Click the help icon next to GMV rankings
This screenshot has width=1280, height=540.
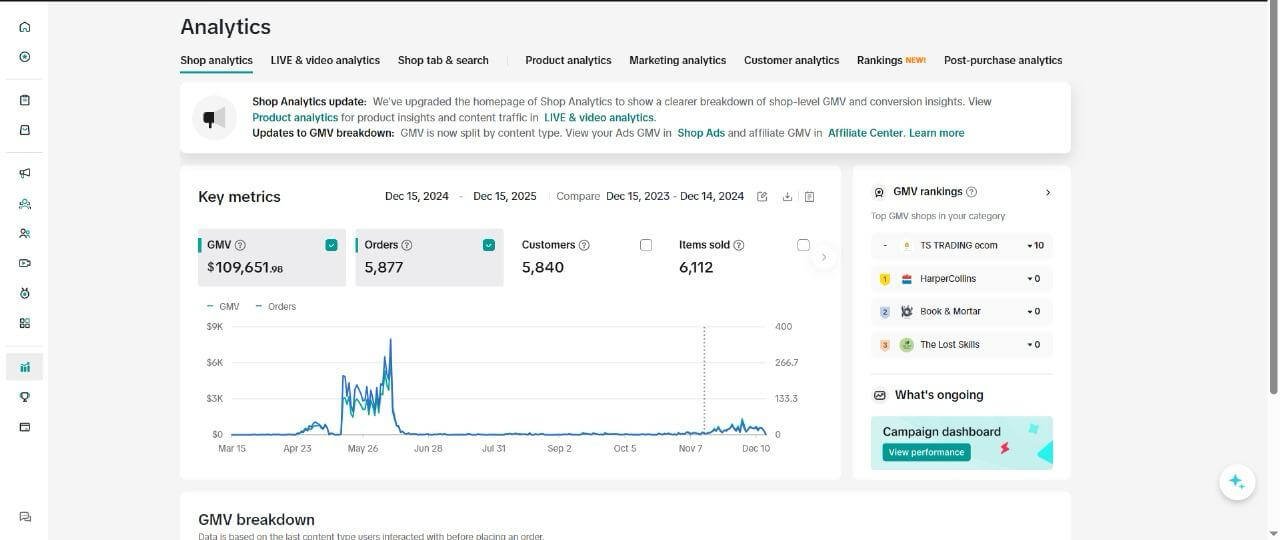coord(972,192)
